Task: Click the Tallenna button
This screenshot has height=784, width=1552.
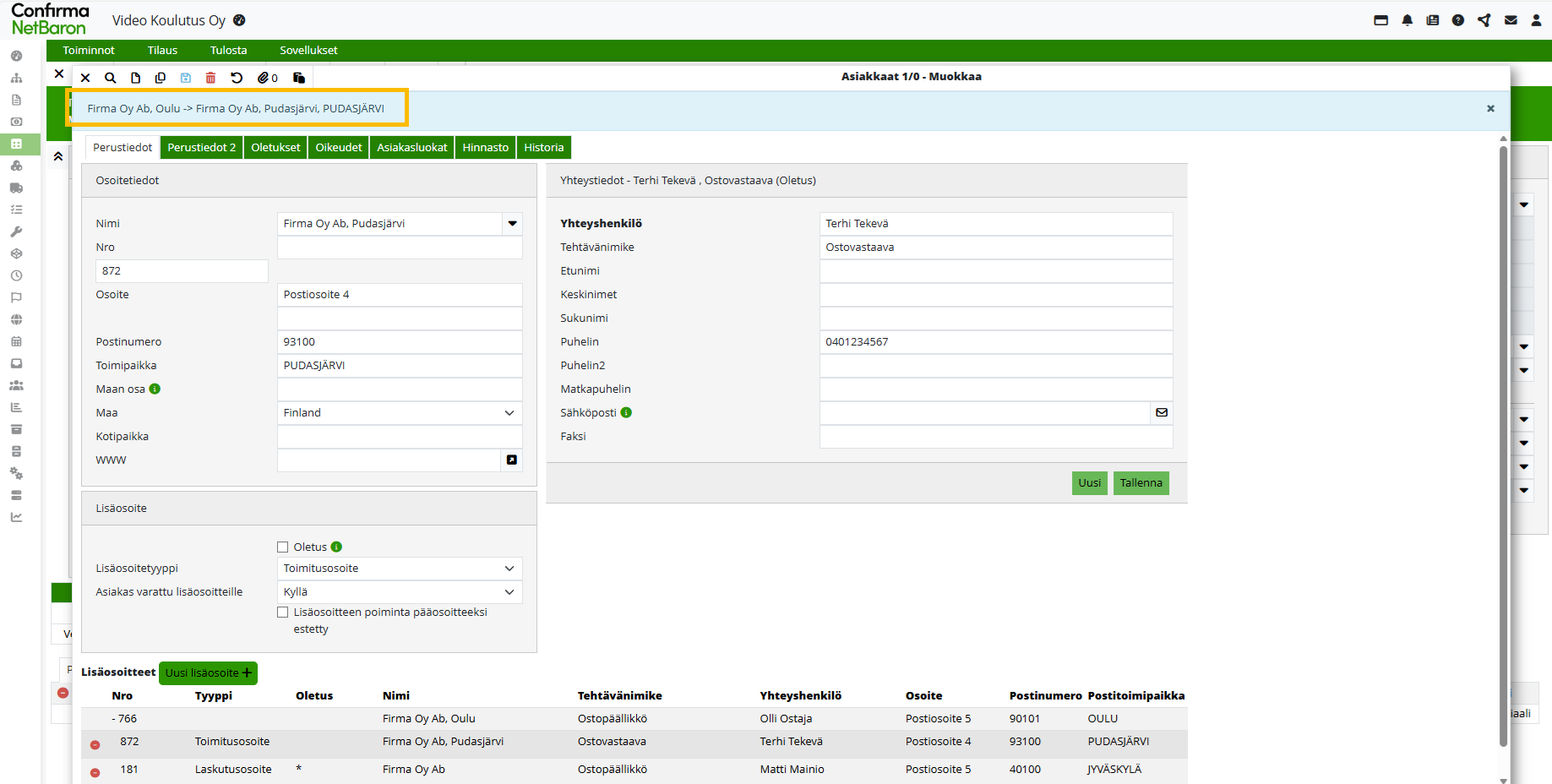Action: coord(1141,483)
